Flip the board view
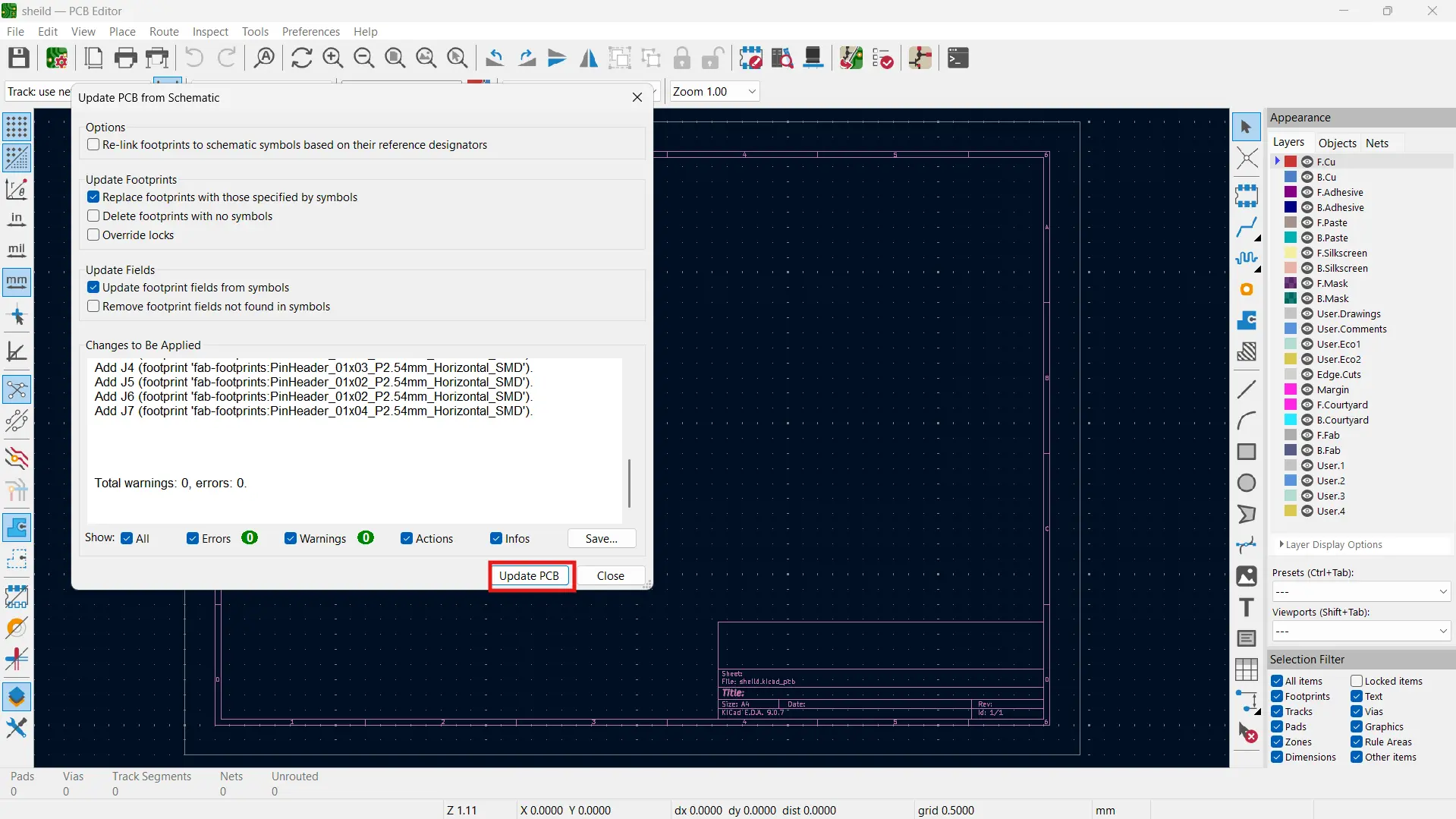Screen dimensions: 1456x819 [589, 58]
